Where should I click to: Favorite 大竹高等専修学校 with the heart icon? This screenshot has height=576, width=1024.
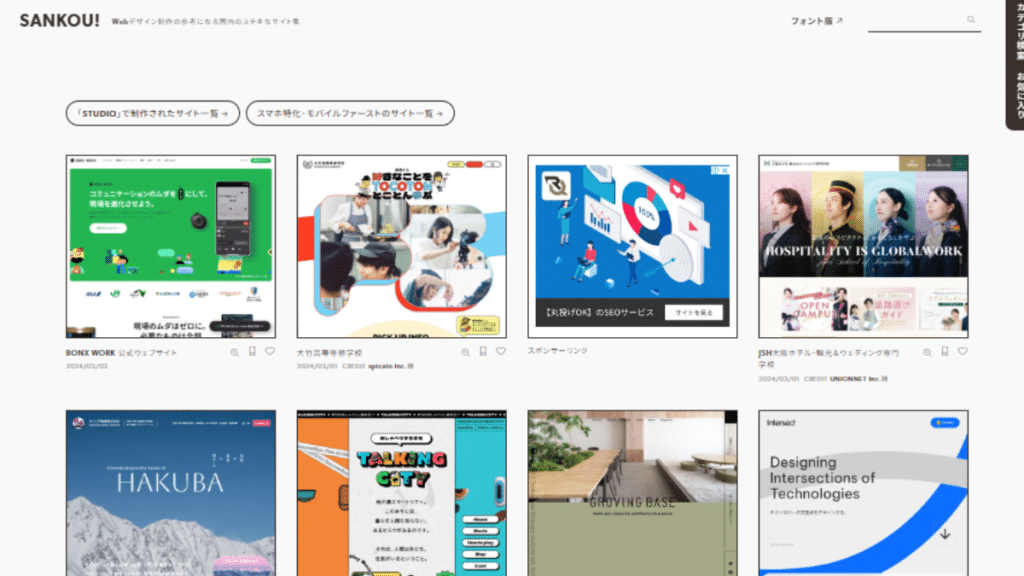pos(501,352)
